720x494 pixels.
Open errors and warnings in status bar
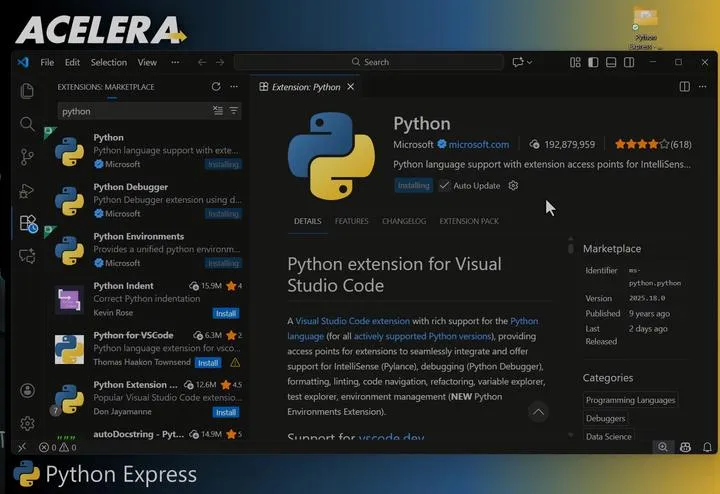[x=58, y=447]
